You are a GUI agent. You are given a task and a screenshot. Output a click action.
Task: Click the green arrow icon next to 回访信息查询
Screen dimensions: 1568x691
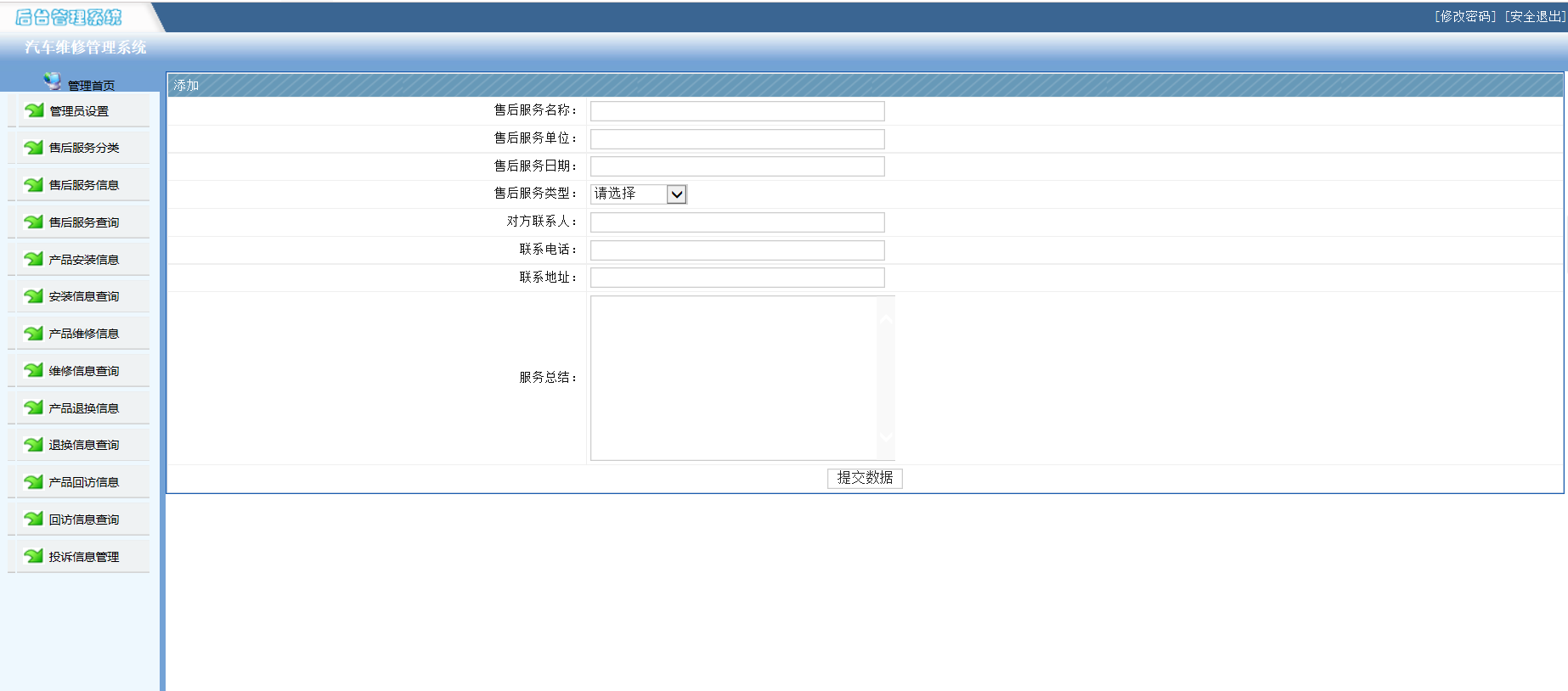click(x=34, y=519)
